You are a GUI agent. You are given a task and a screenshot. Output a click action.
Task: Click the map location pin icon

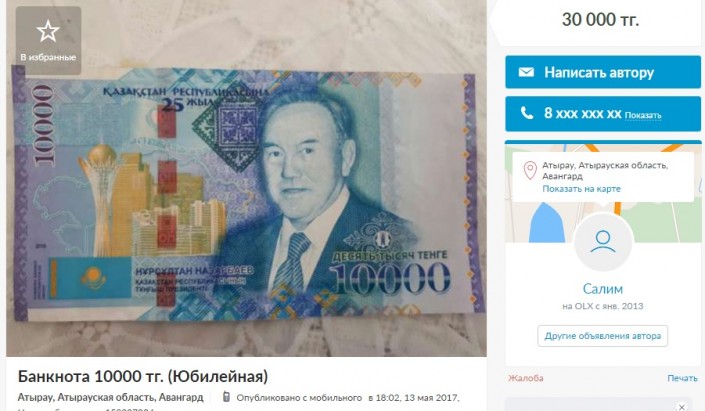530,171
